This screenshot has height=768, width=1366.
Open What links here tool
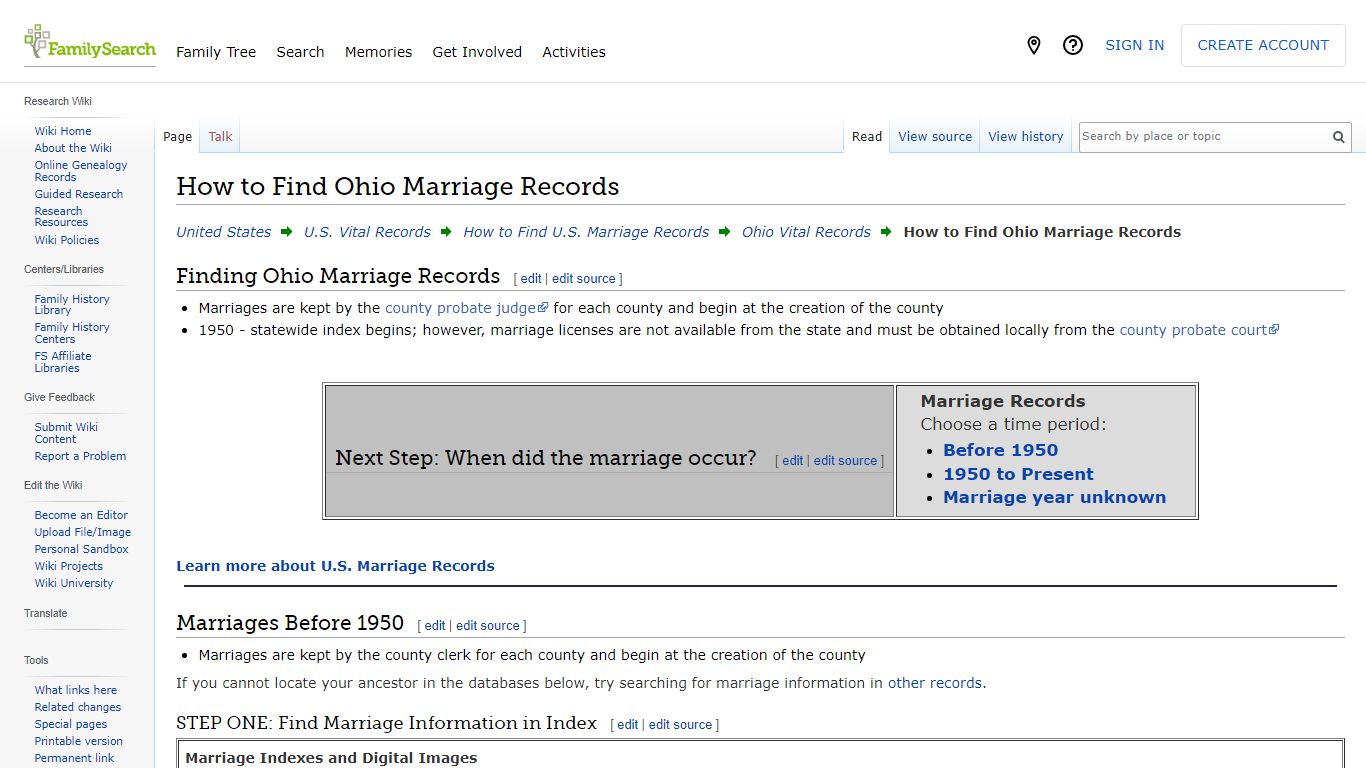click(76, 690)
